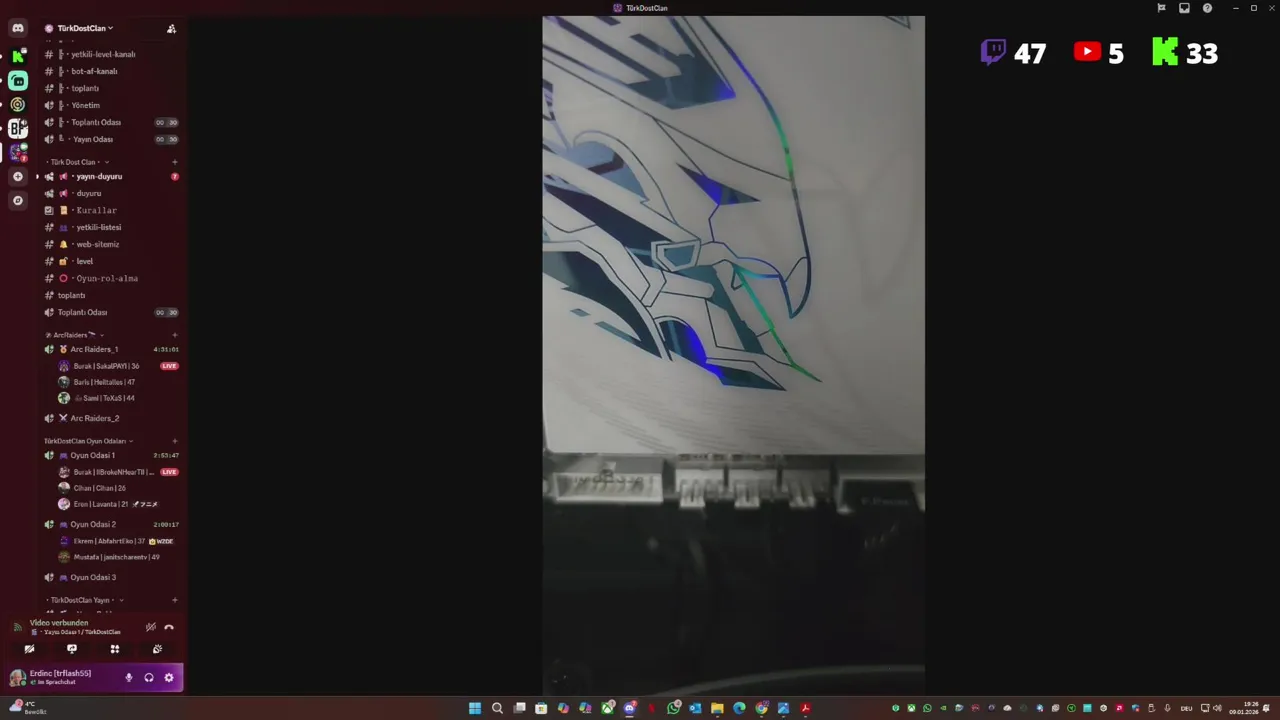Image resolution: width=1280 pixels, height=720 pixels.
Task: Open Discord user settings gear
Action: 168,678
